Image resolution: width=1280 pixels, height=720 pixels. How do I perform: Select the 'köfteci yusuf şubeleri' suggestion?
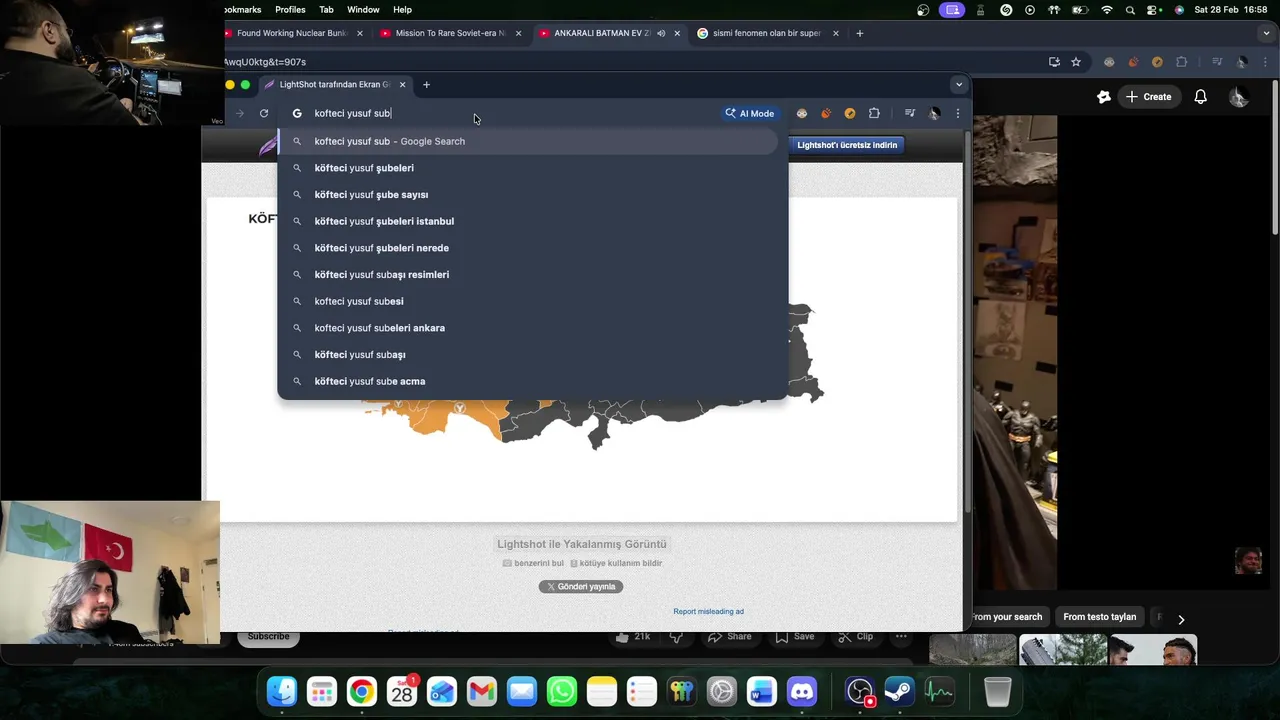point(532,168)
